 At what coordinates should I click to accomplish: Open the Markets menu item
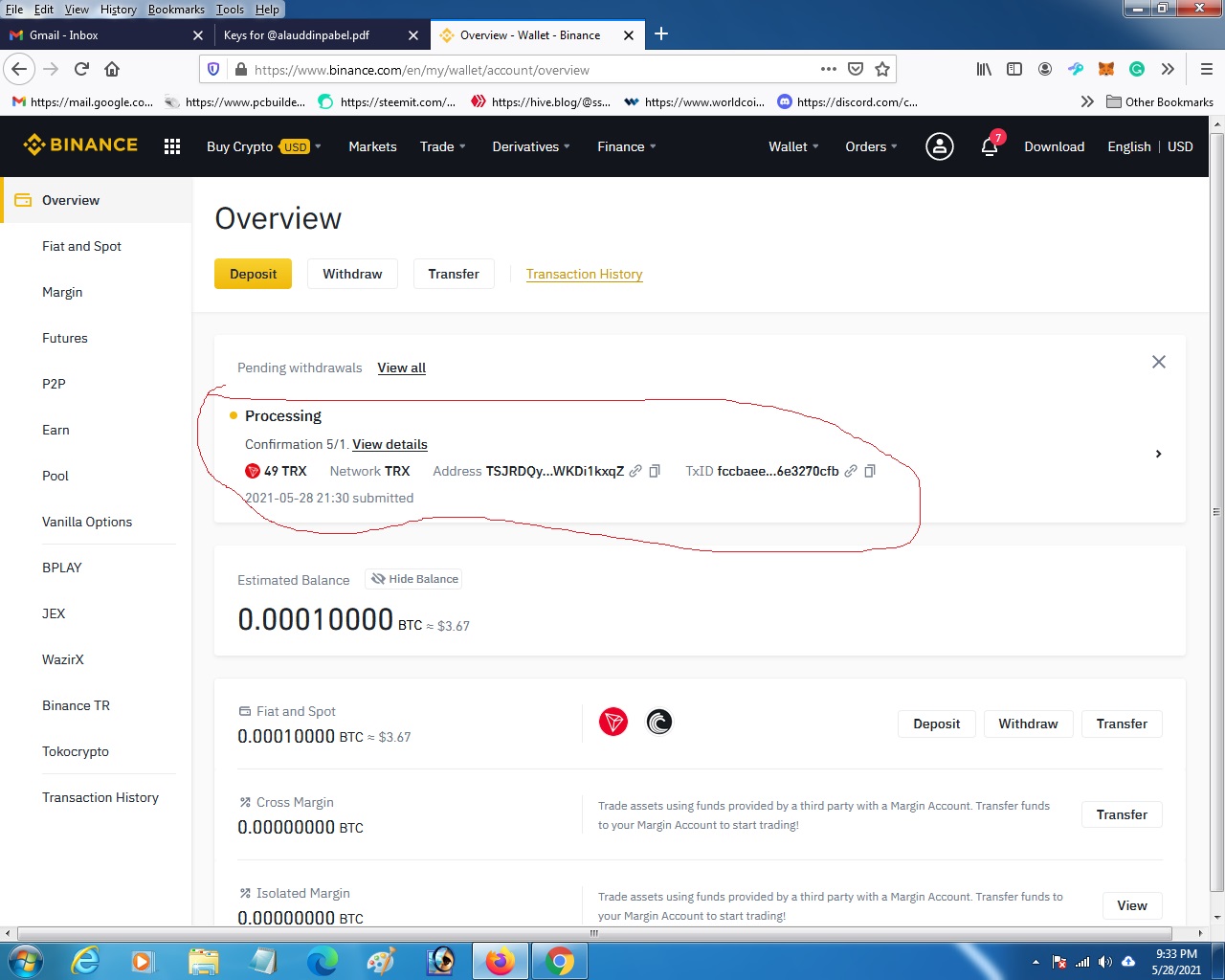pyautogui.click(x=372, y=146)
